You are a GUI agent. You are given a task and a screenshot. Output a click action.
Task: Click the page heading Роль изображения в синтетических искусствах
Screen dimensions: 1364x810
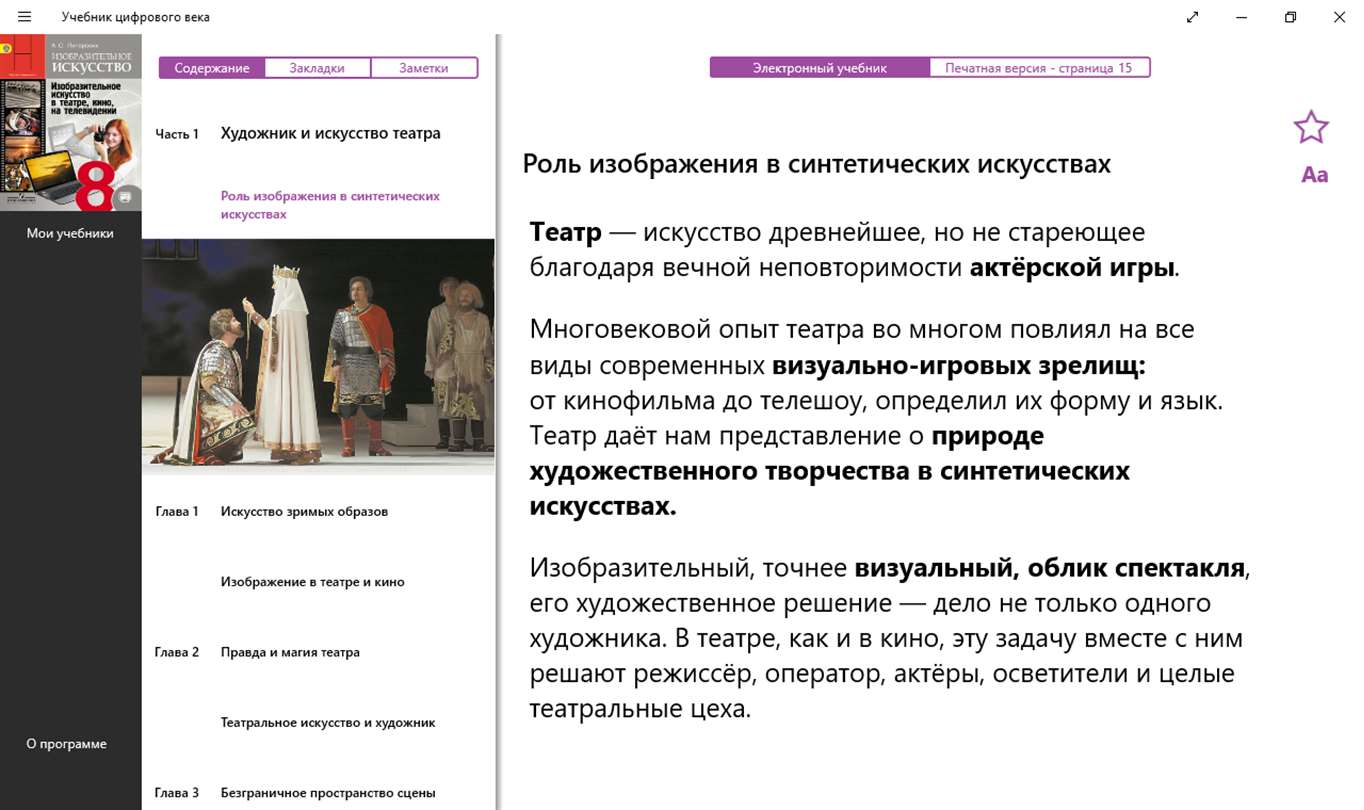tap(817, 164)
